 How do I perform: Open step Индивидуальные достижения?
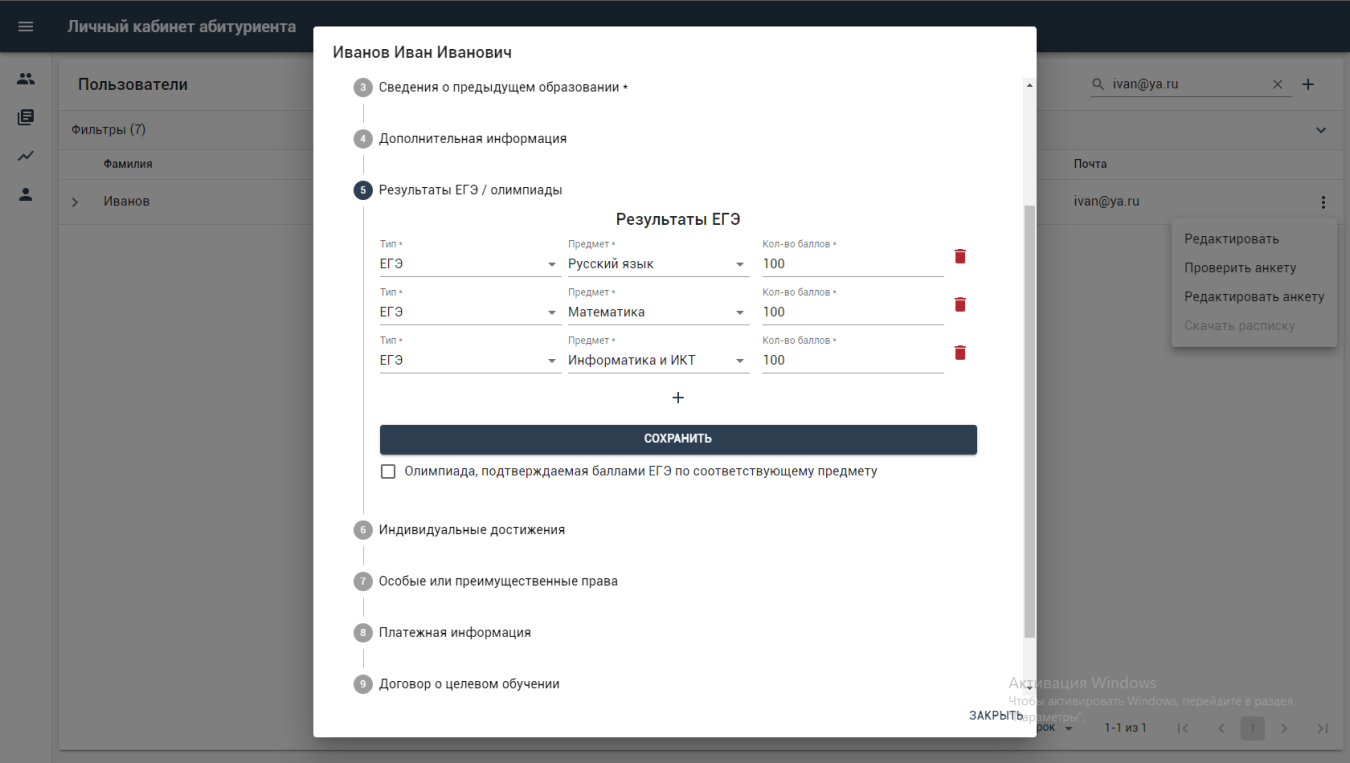[472, 530]
